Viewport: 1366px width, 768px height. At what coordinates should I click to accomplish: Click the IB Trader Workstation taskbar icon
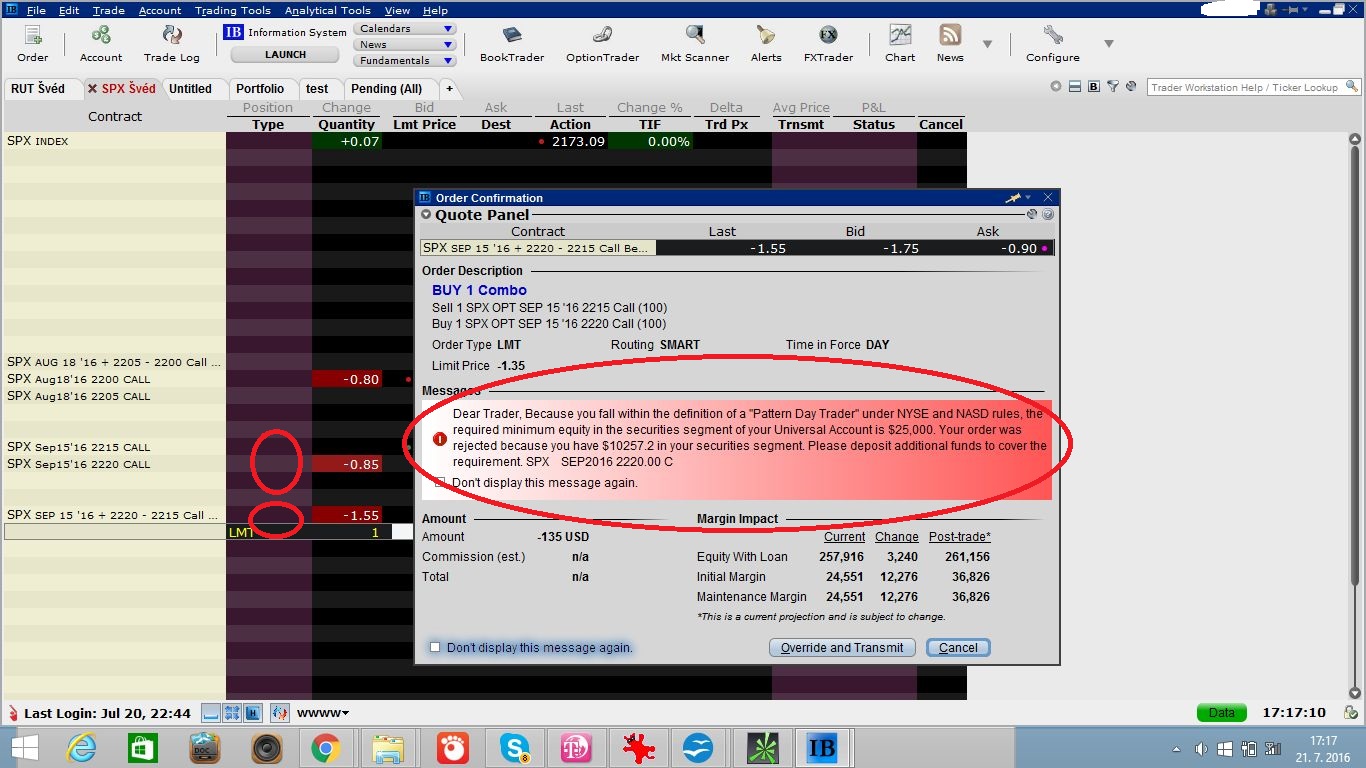pyautogui.click(x=821, y=747)
